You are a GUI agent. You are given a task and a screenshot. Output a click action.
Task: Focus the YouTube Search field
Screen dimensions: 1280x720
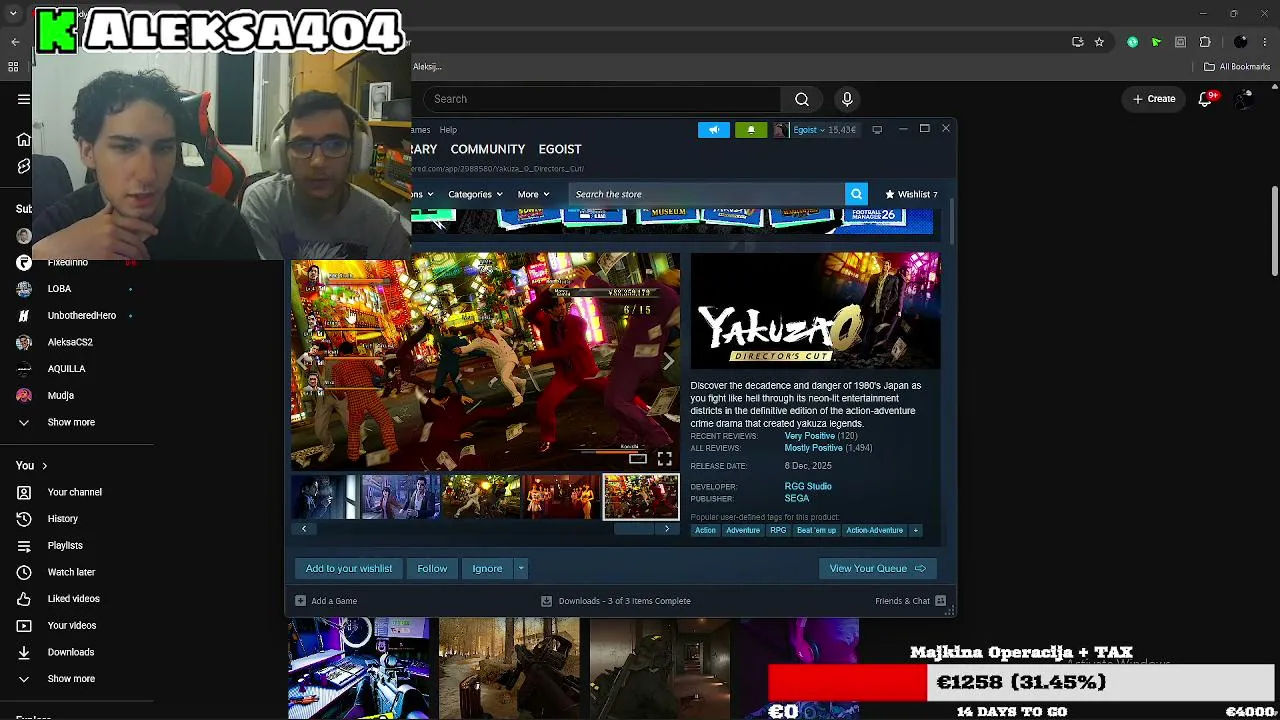click(601, 99)
